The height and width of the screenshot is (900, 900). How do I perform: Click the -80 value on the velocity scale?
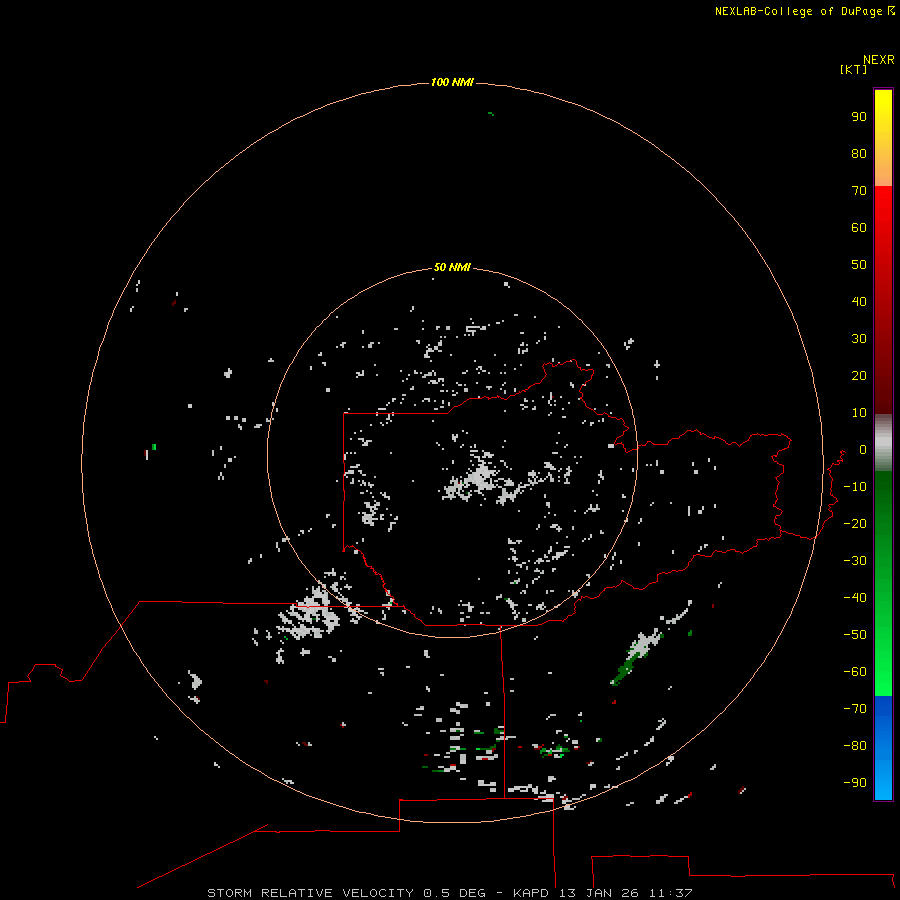pos(855,746)
